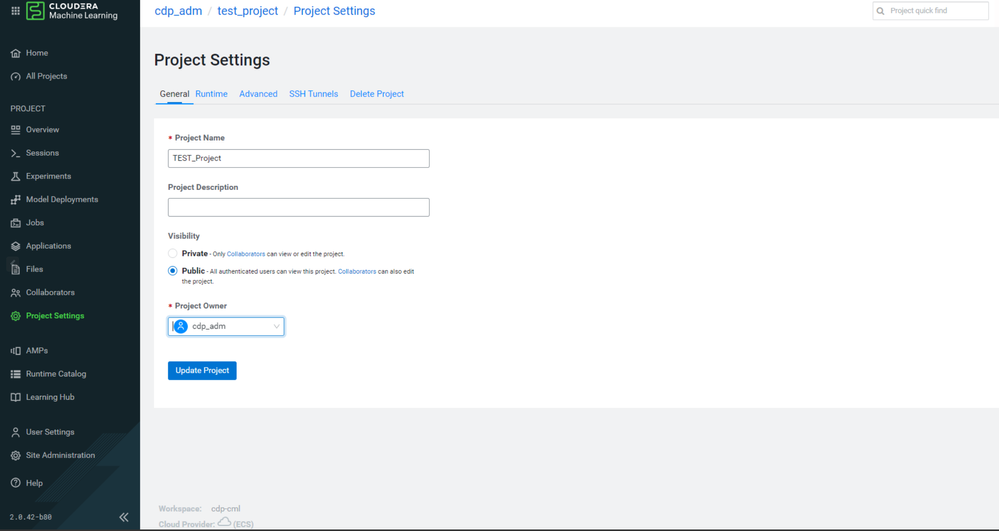Click the AMPs icon in sidebar
The image size is (999, 531).
click(16, 351)
